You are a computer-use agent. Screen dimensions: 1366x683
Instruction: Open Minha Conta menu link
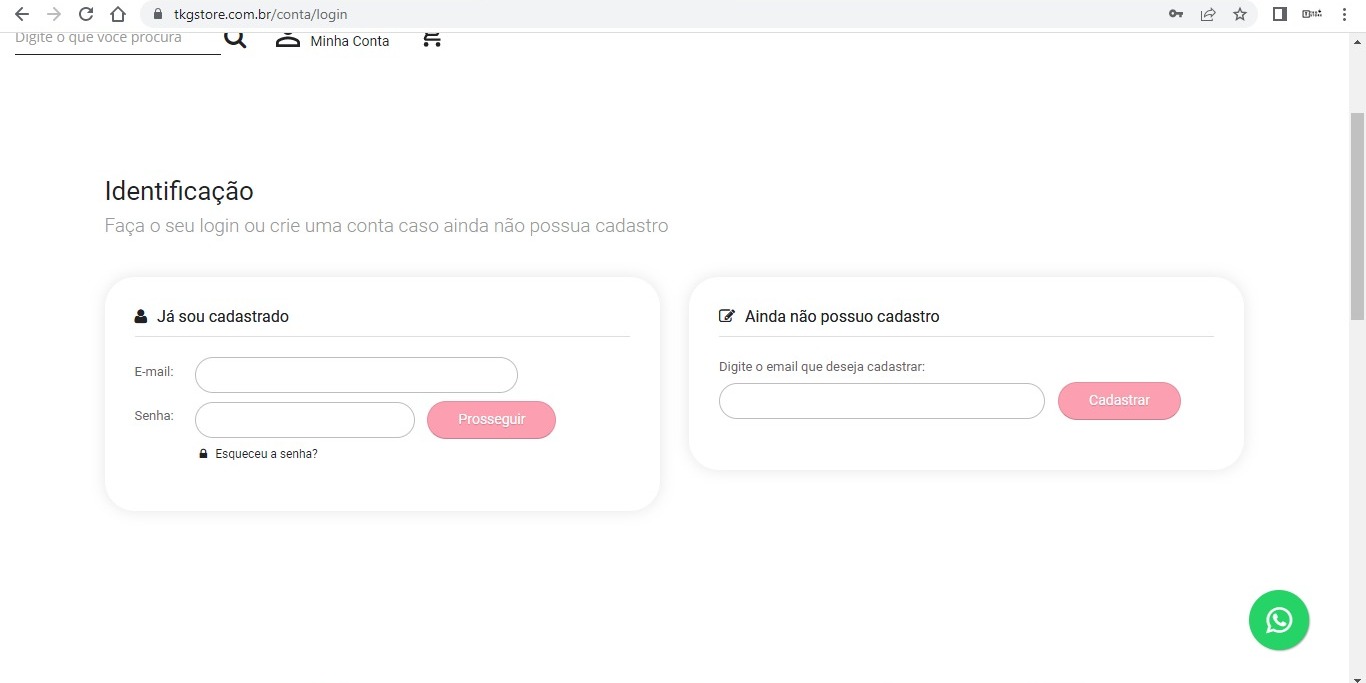tap(350, 41)
